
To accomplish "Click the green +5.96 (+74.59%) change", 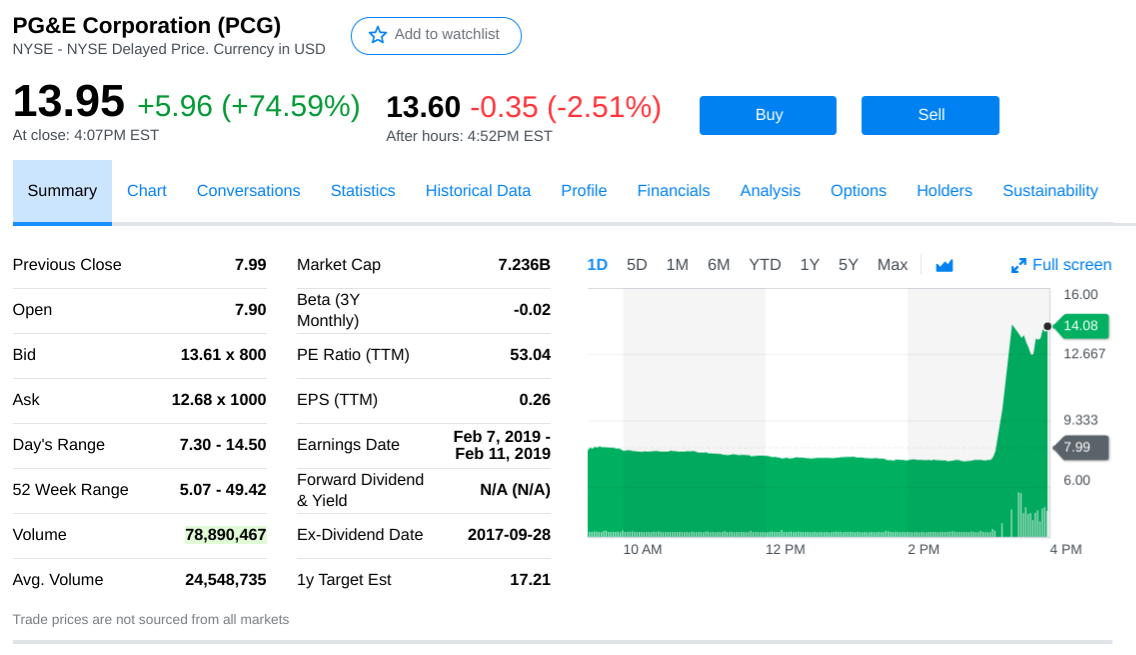I will tap(248, 107).
